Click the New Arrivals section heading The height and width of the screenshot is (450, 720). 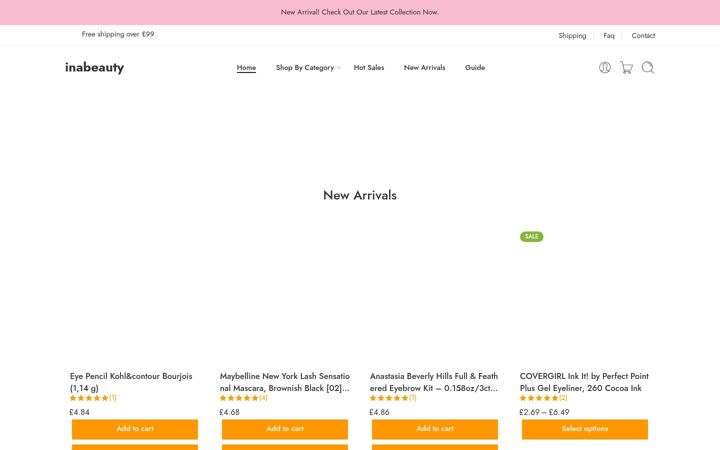click(x=360, y=195)
